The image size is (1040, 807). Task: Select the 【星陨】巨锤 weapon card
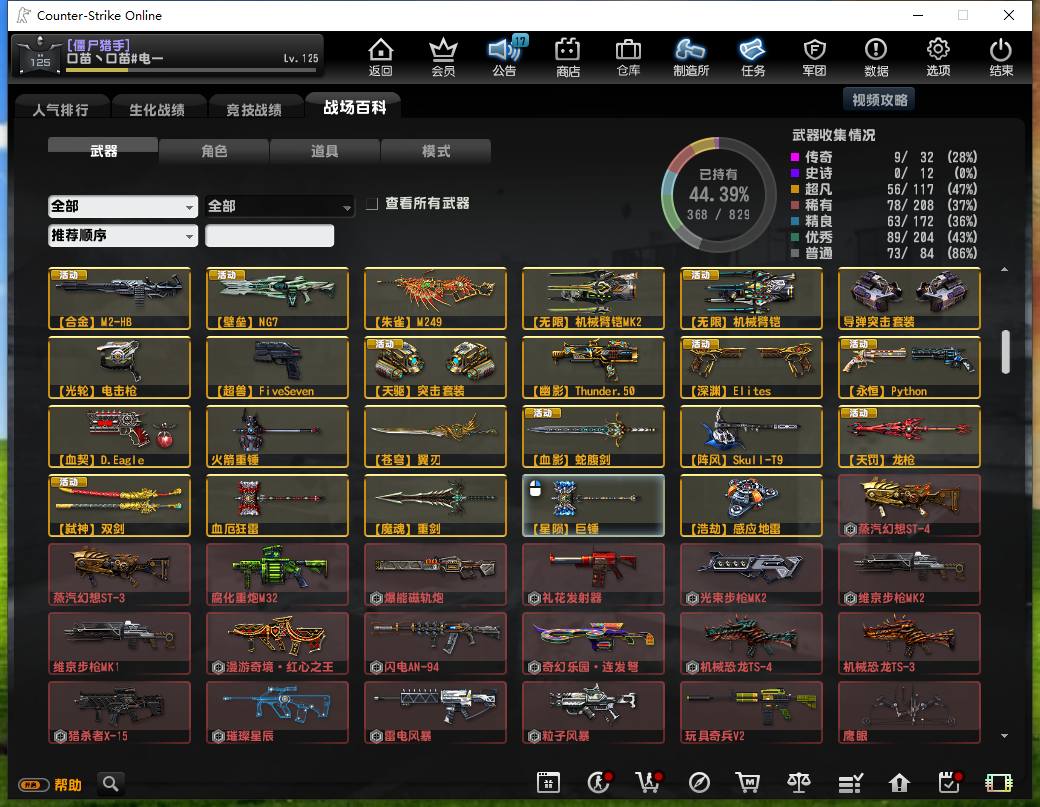(x=593, y=505)
